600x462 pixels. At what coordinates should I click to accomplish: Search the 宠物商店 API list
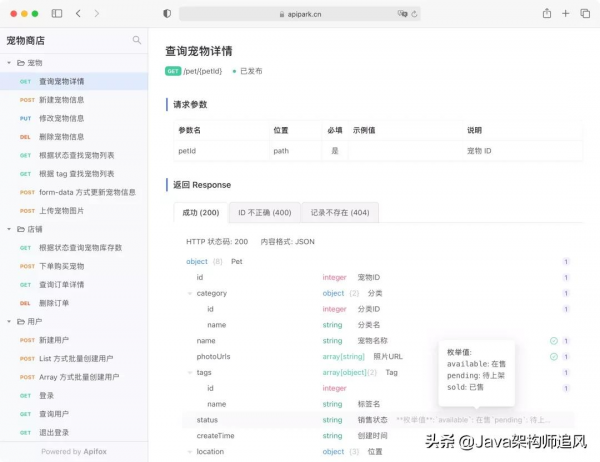point(137,40)
